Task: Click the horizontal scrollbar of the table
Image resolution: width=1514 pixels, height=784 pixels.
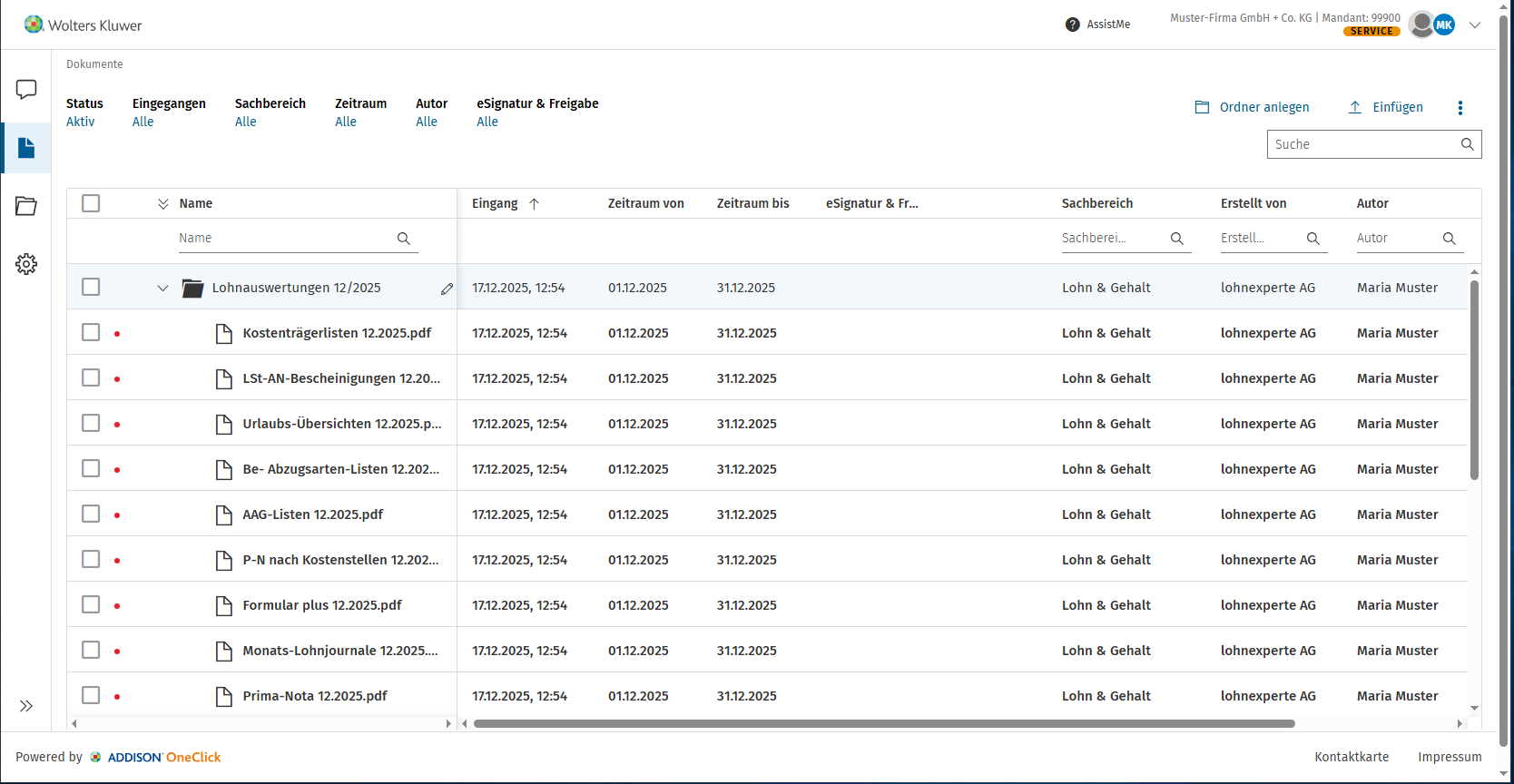Action: point(883,724)
